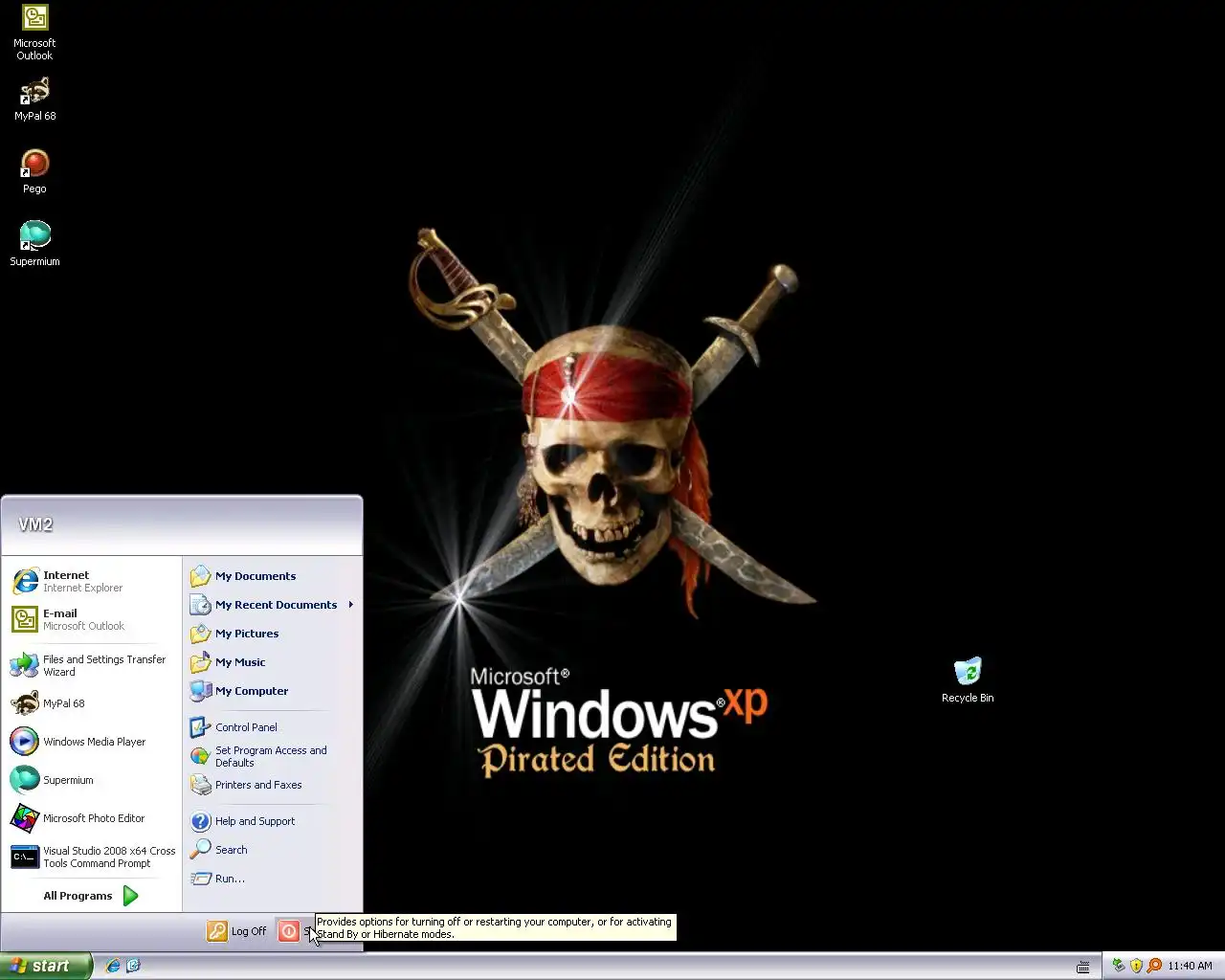This screenshot has height=980, width=1225.
Task: Click the Help and Support question-mark icon
Action: pyautogui.click(x=199, y=821)
